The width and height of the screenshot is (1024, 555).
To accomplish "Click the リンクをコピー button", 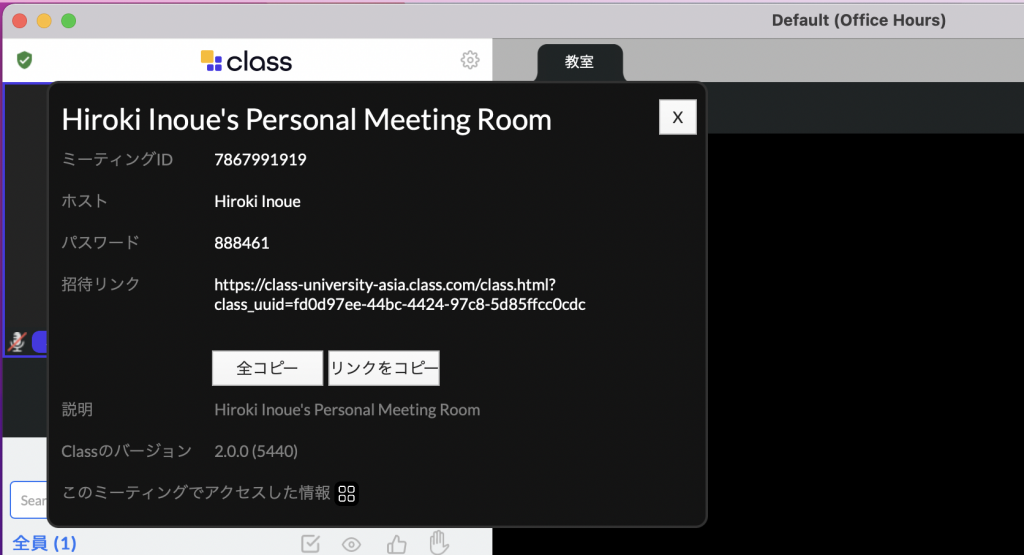I will pyautogui.click(x=384, y=368).
